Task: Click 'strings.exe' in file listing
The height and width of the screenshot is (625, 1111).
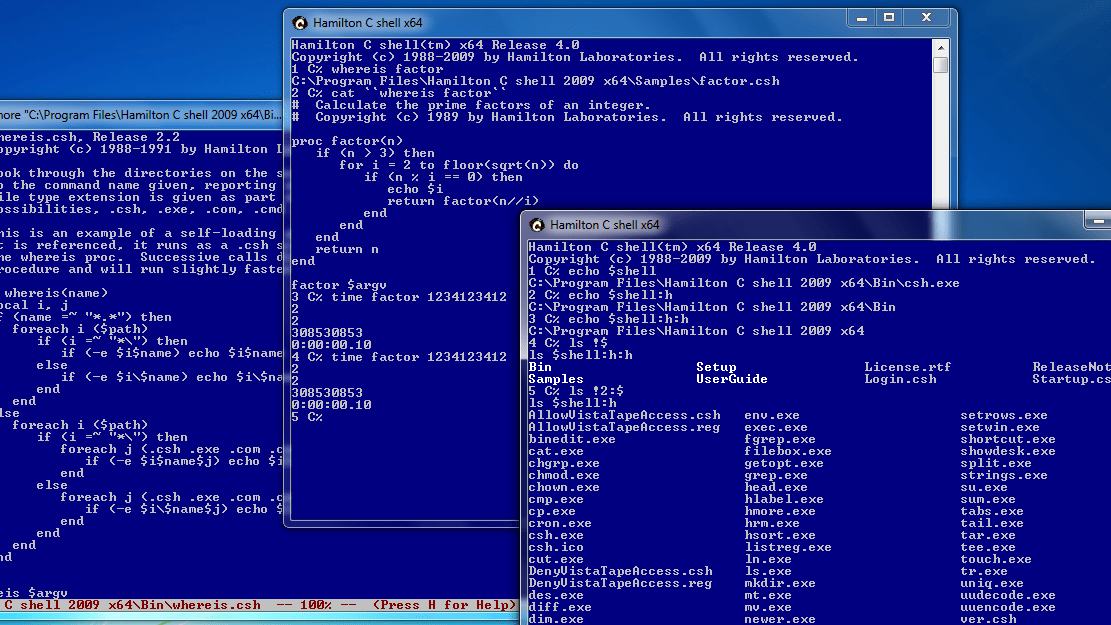Action: pos(1003,475)
